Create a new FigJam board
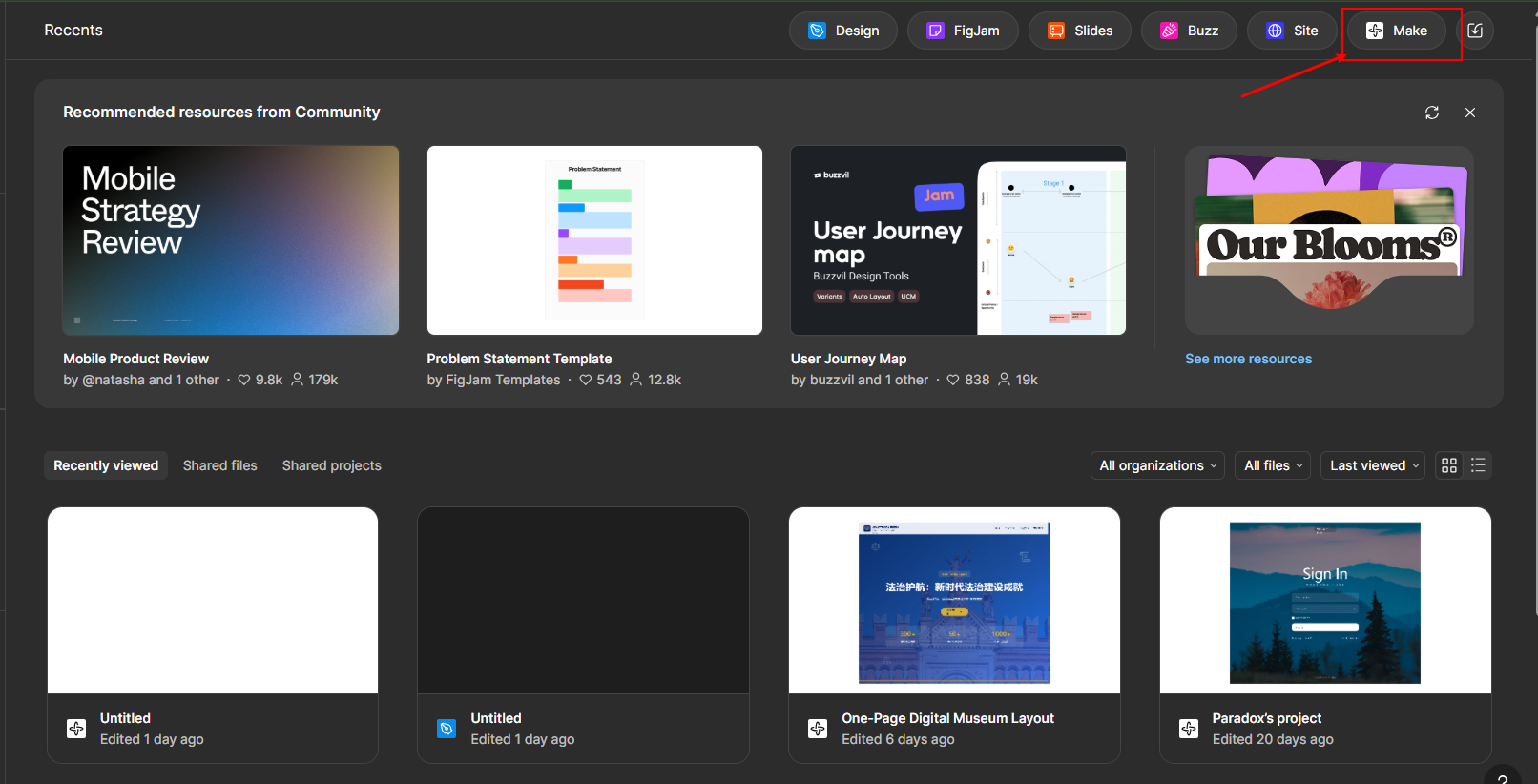 [963, 31]
